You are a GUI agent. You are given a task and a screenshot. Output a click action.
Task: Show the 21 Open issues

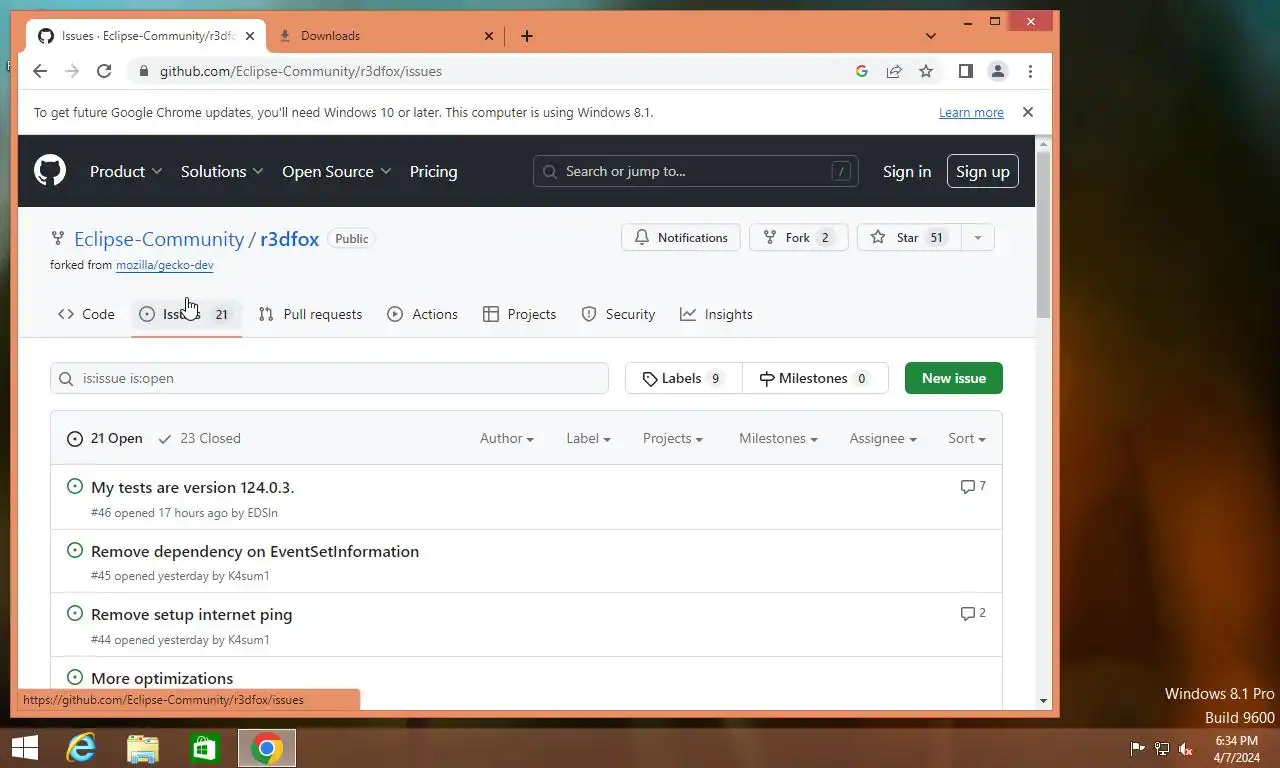point(105,438)
